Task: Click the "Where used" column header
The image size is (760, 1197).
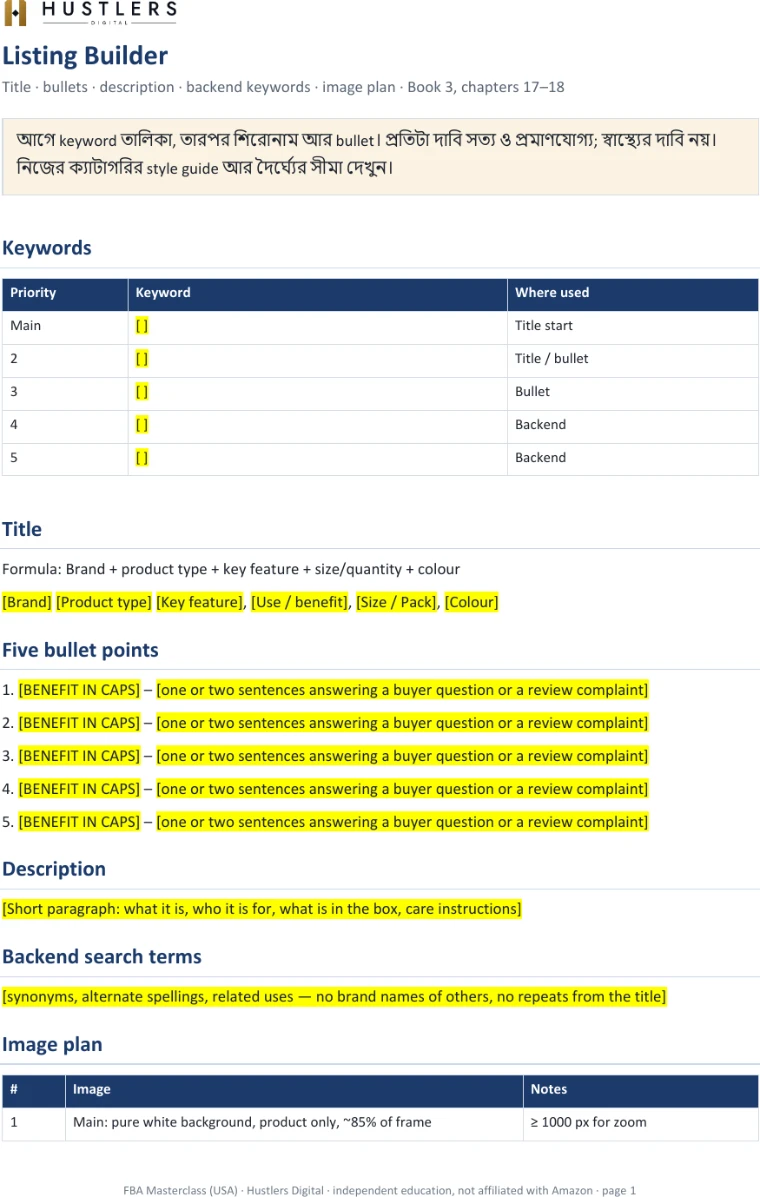Action: click(x=633, y=293)
